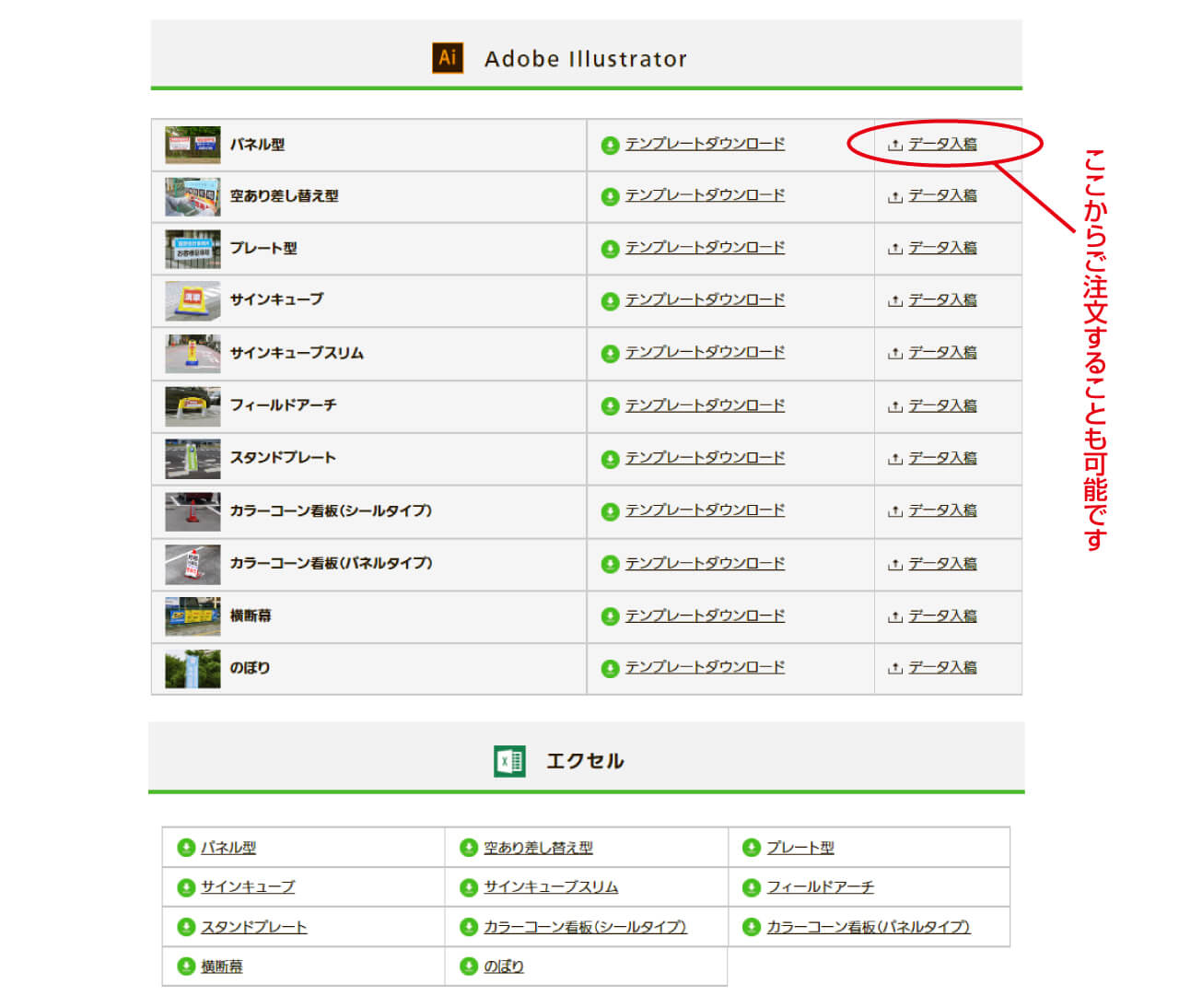Viewport: 1179px width, 1008px height.
Task: Open the パネル型 thumbnail image
Action: coord(193,145)
